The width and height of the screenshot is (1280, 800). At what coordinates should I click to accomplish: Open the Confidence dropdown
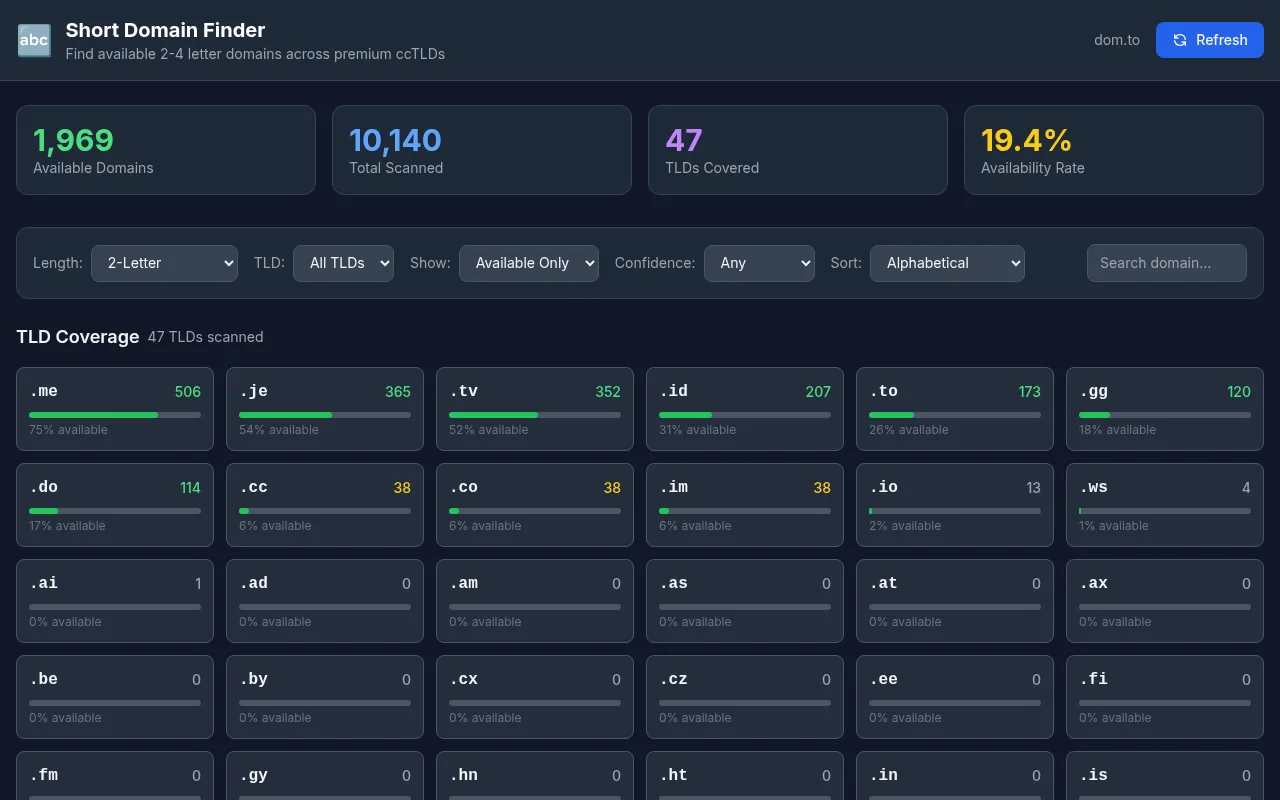[x=759, y=263]
